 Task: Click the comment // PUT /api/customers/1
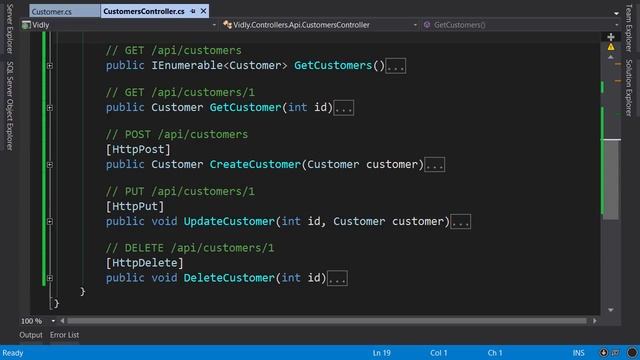[x=180, y=191]
